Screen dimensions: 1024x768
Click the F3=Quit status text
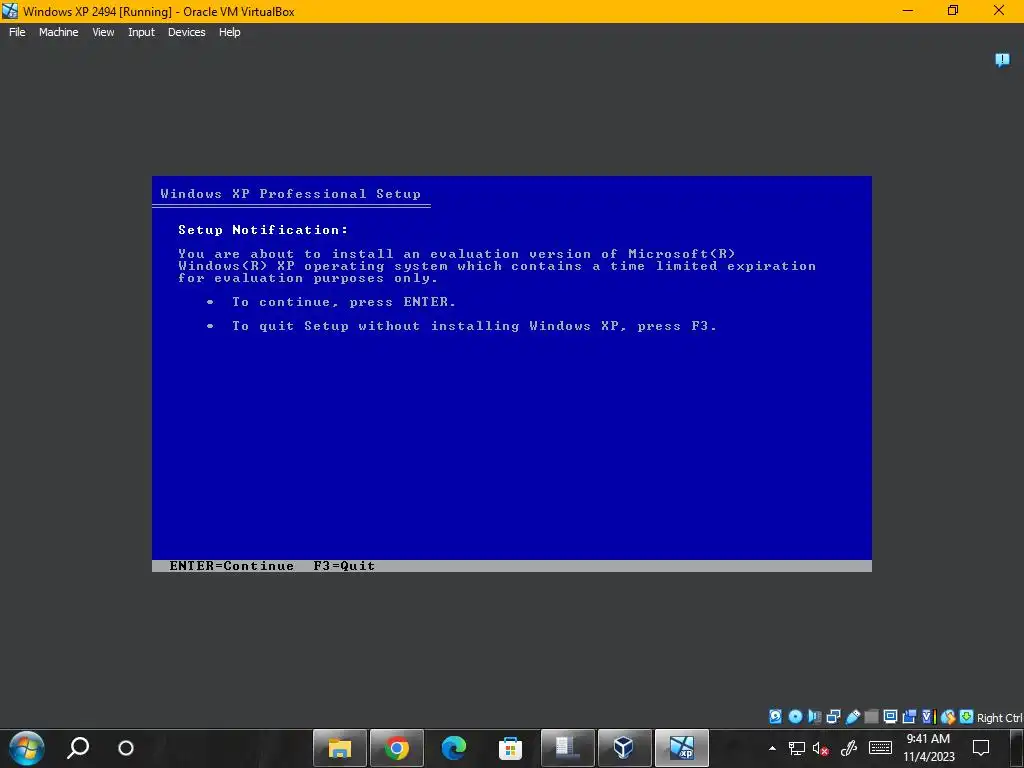[x=344, y=566]
